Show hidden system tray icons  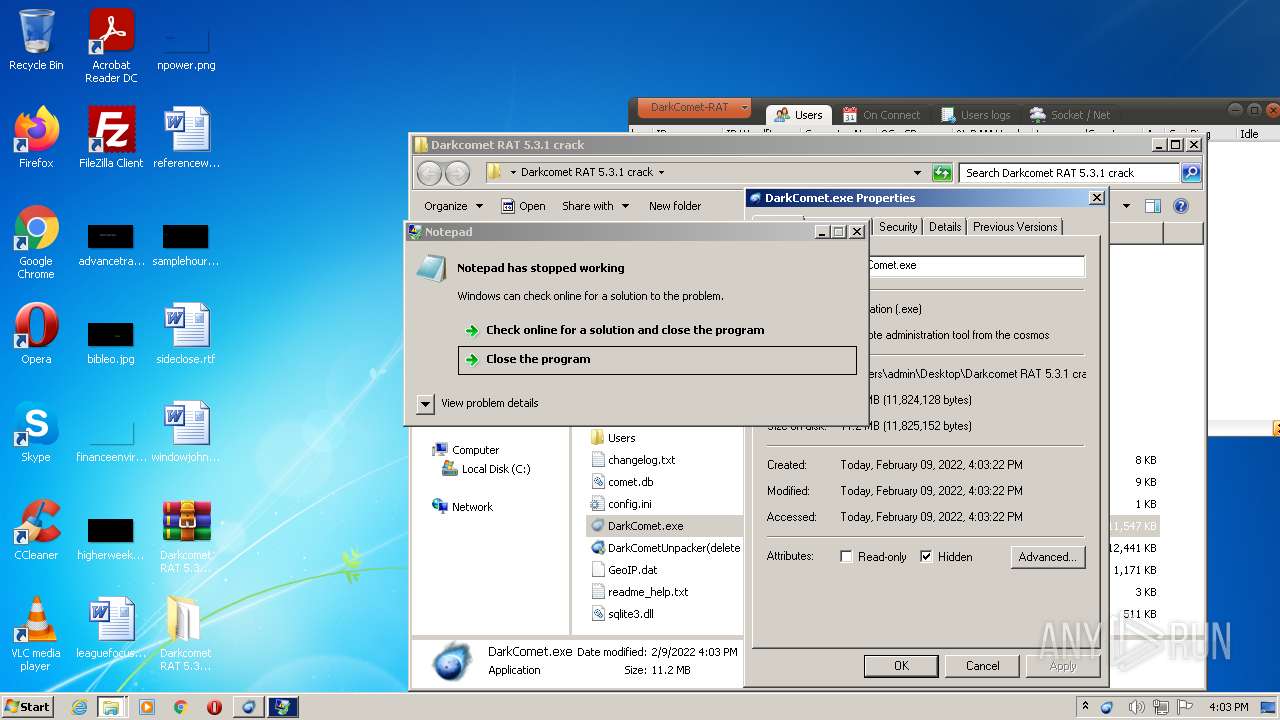(1085, 707)
